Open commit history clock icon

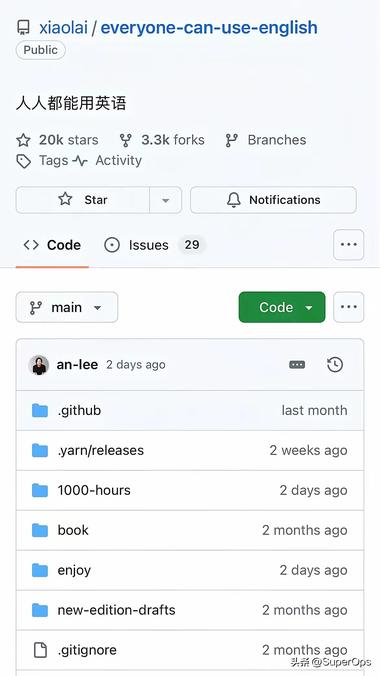335,365
